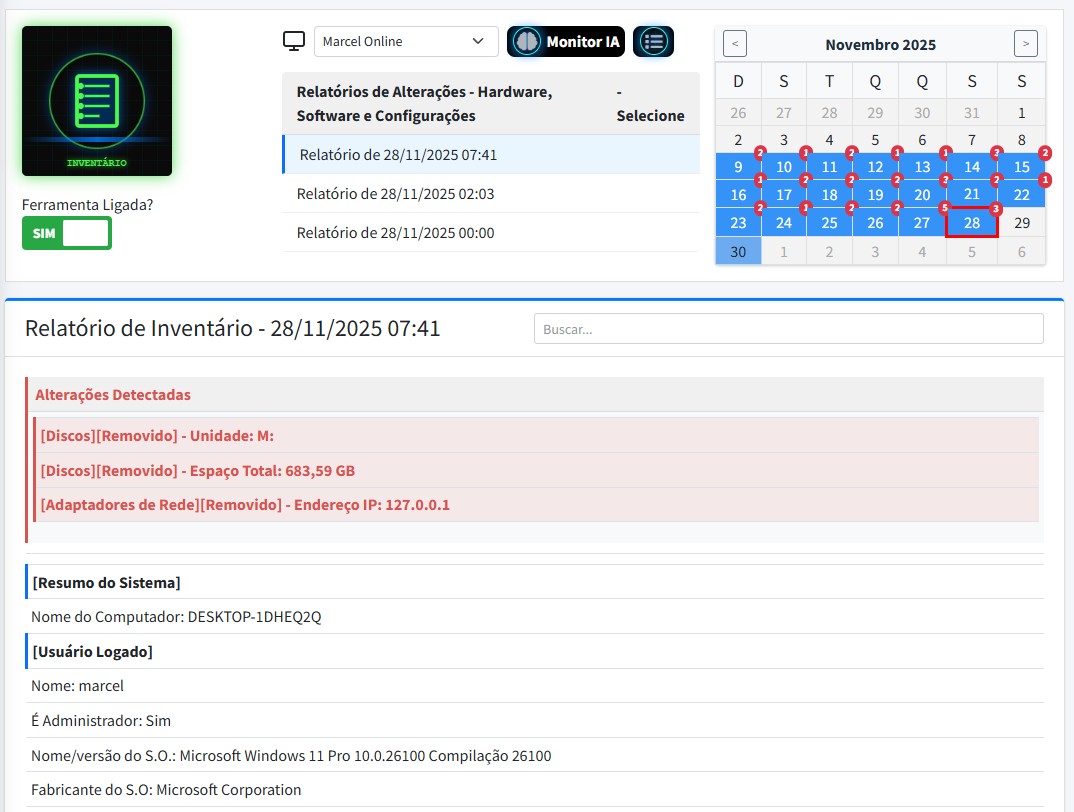Image resolution: width=1074 pixels, height=812 pixels.
Task: Open the list icon button next to Monitor IA
Action: click(653, 42)
